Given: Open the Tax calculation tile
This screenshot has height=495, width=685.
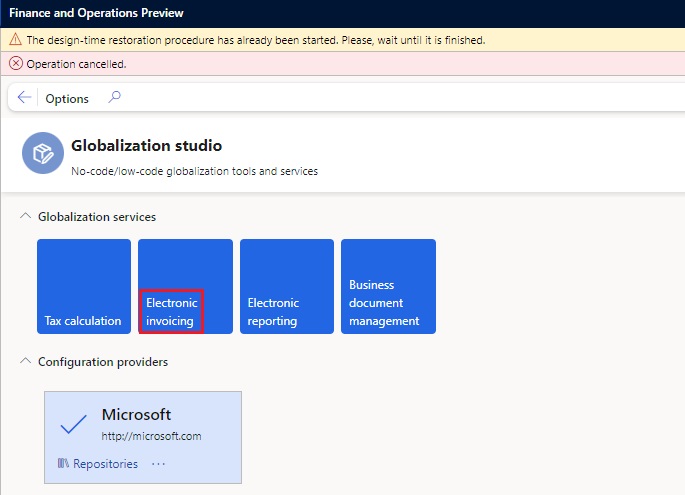Looking at the screenshot, I should point(84,287).
